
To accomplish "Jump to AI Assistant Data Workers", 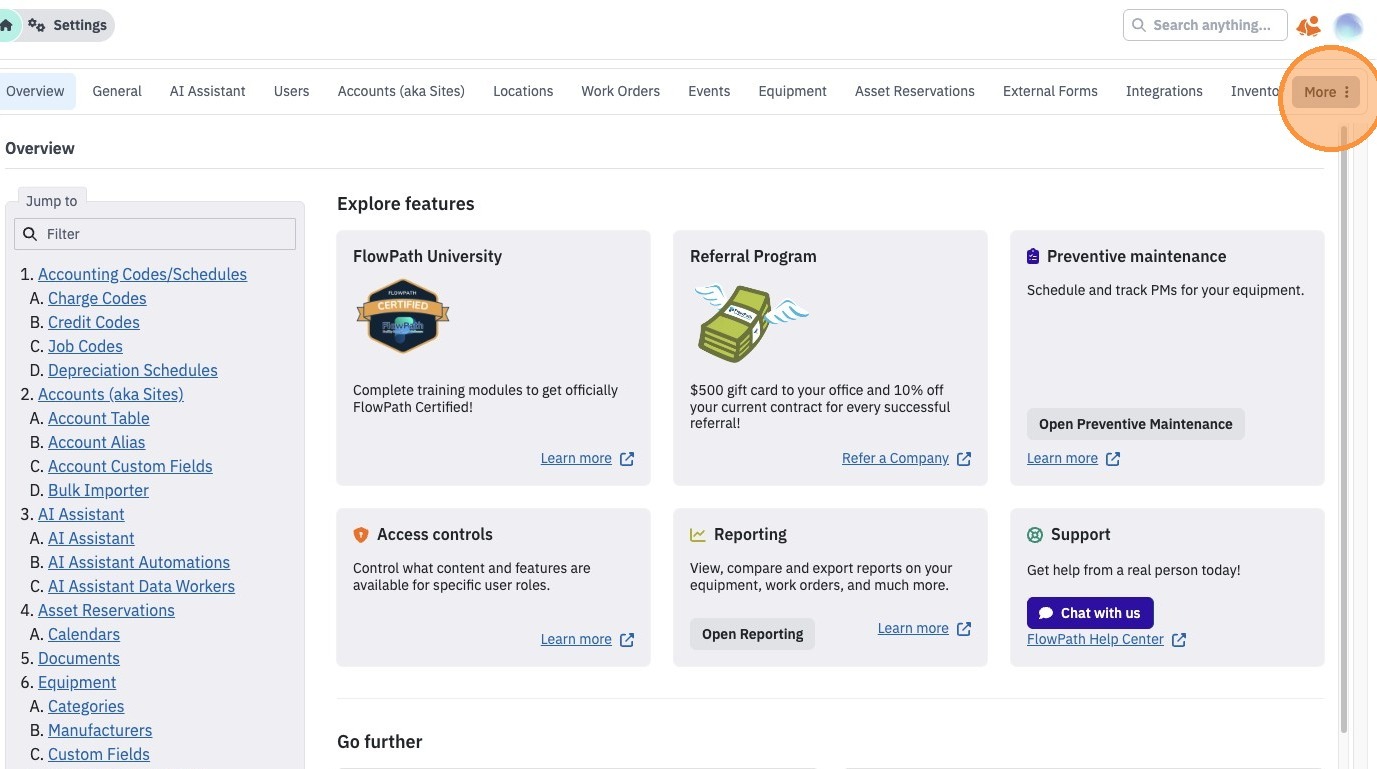I will coord(141,586).
